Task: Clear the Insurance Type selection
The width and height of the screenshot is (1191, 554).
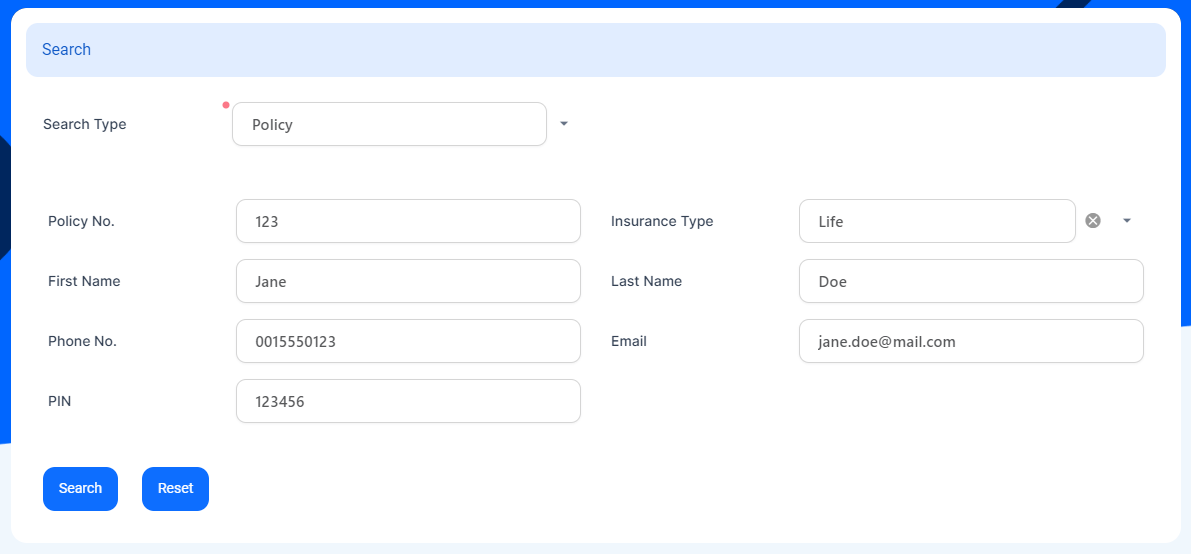Action: point(1093,221)
